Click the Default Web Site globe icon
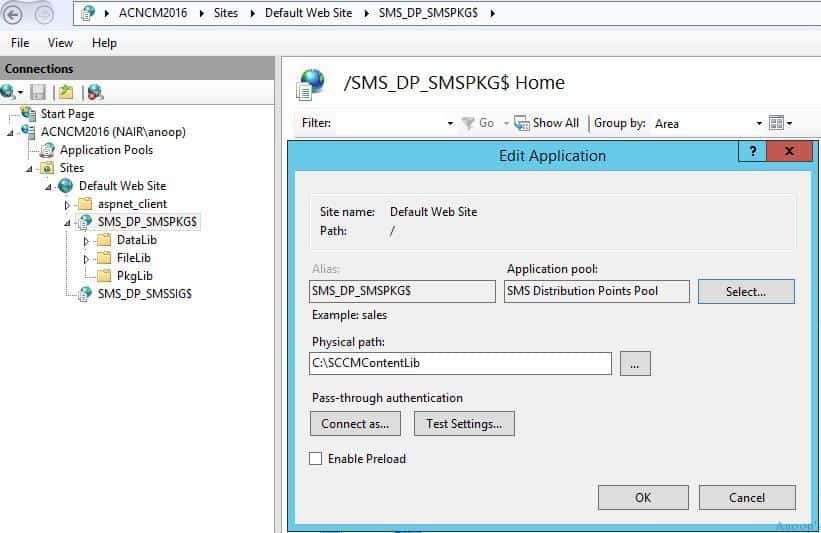Screen dimensions: 821x533 click(x=65, y=185)
